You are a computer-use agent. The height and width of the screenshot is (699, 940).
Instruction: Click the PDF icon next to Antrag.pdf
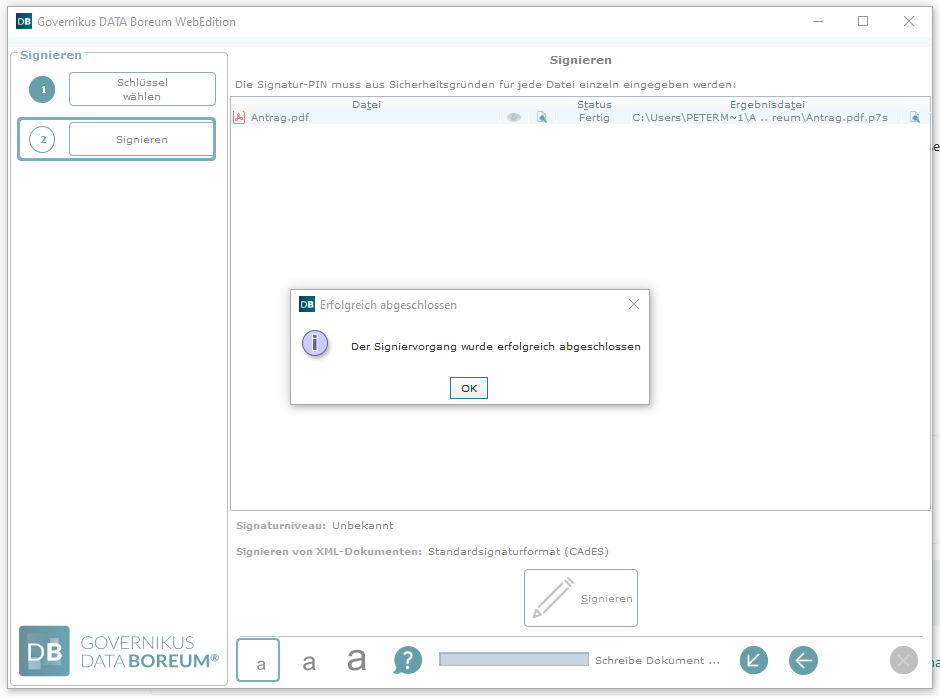coord(239,118)
